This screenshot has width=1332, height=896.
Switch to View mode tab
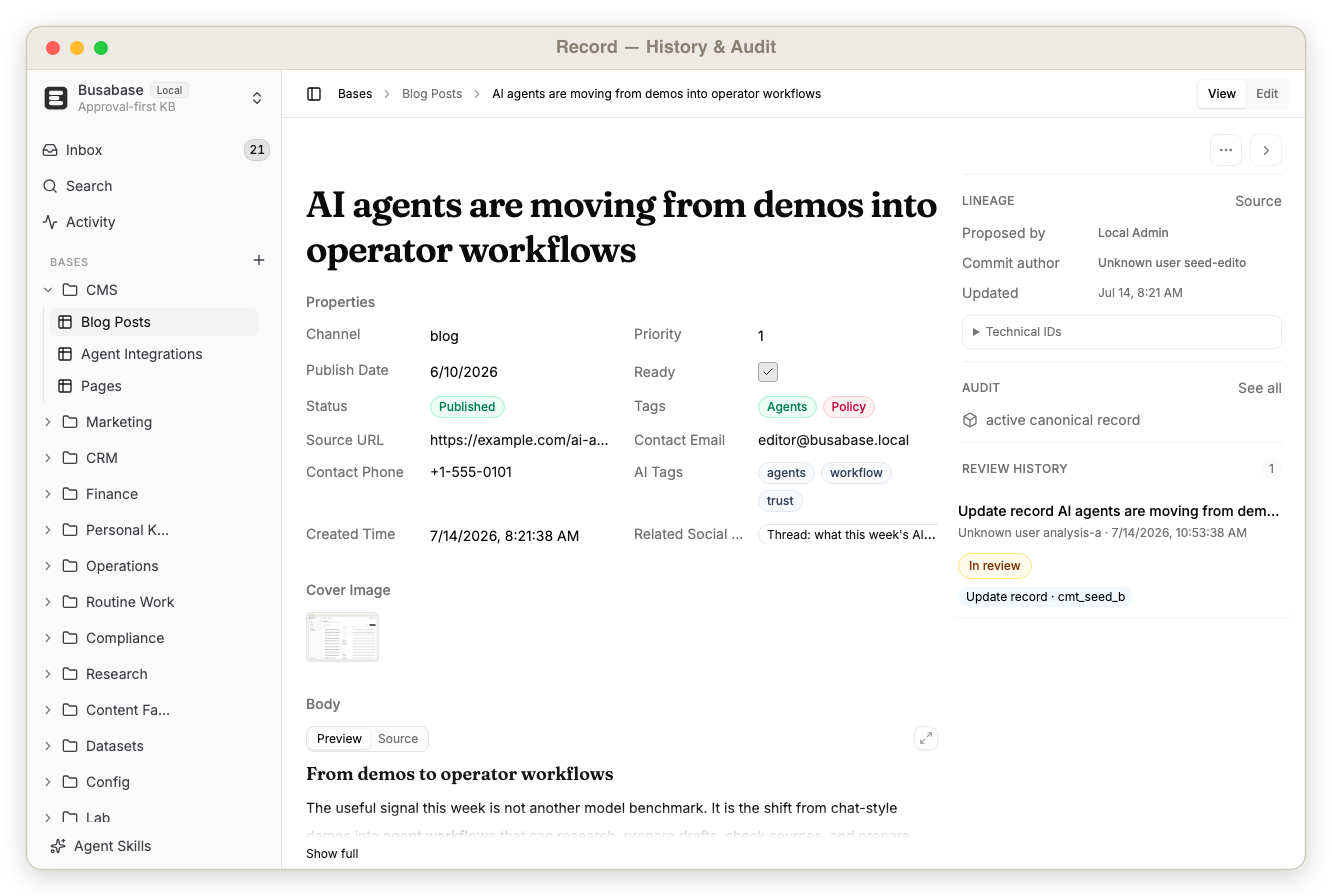click(x=1222, y=94)
